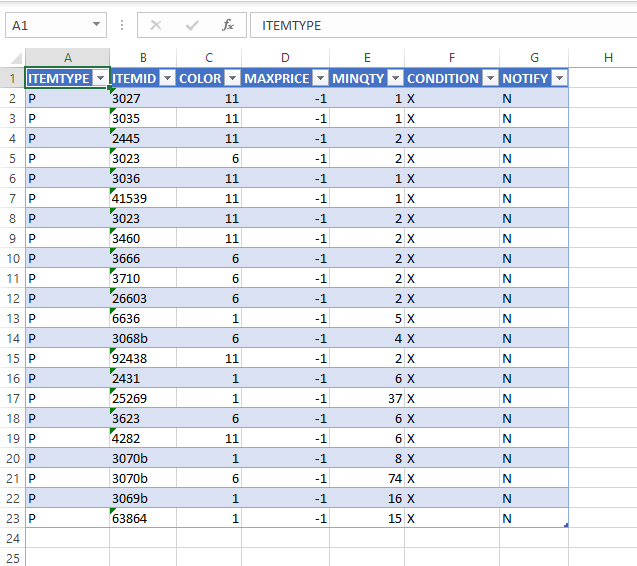Select cell with ITEMID 3035
637x566 pixels.
click(143, 118)
